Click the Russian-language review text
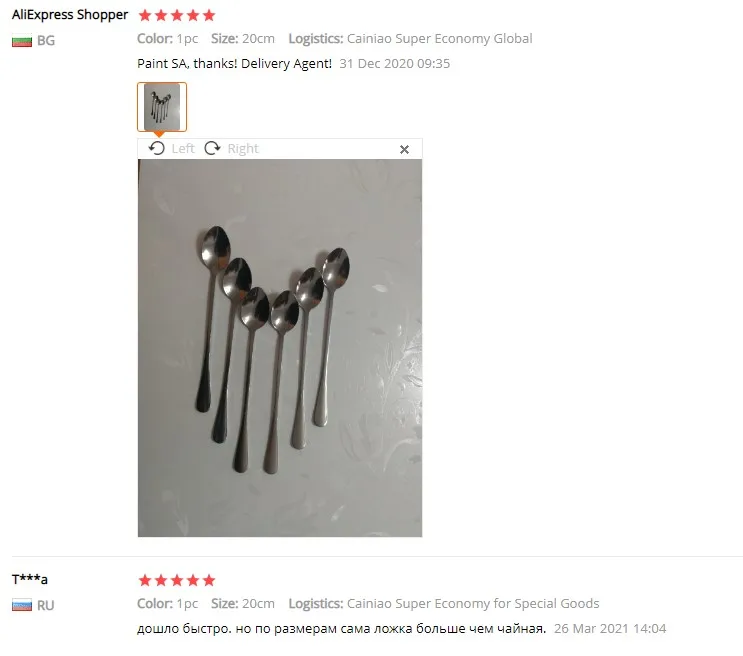Viewport: 743px width, 656px height. click(341, 629)
